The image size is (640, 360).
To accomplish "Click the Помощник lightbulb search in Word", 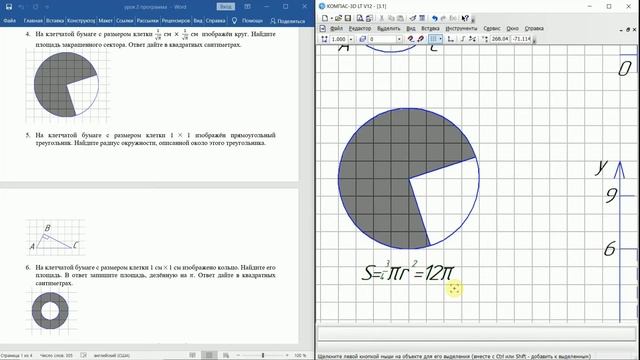I will 247,20.
